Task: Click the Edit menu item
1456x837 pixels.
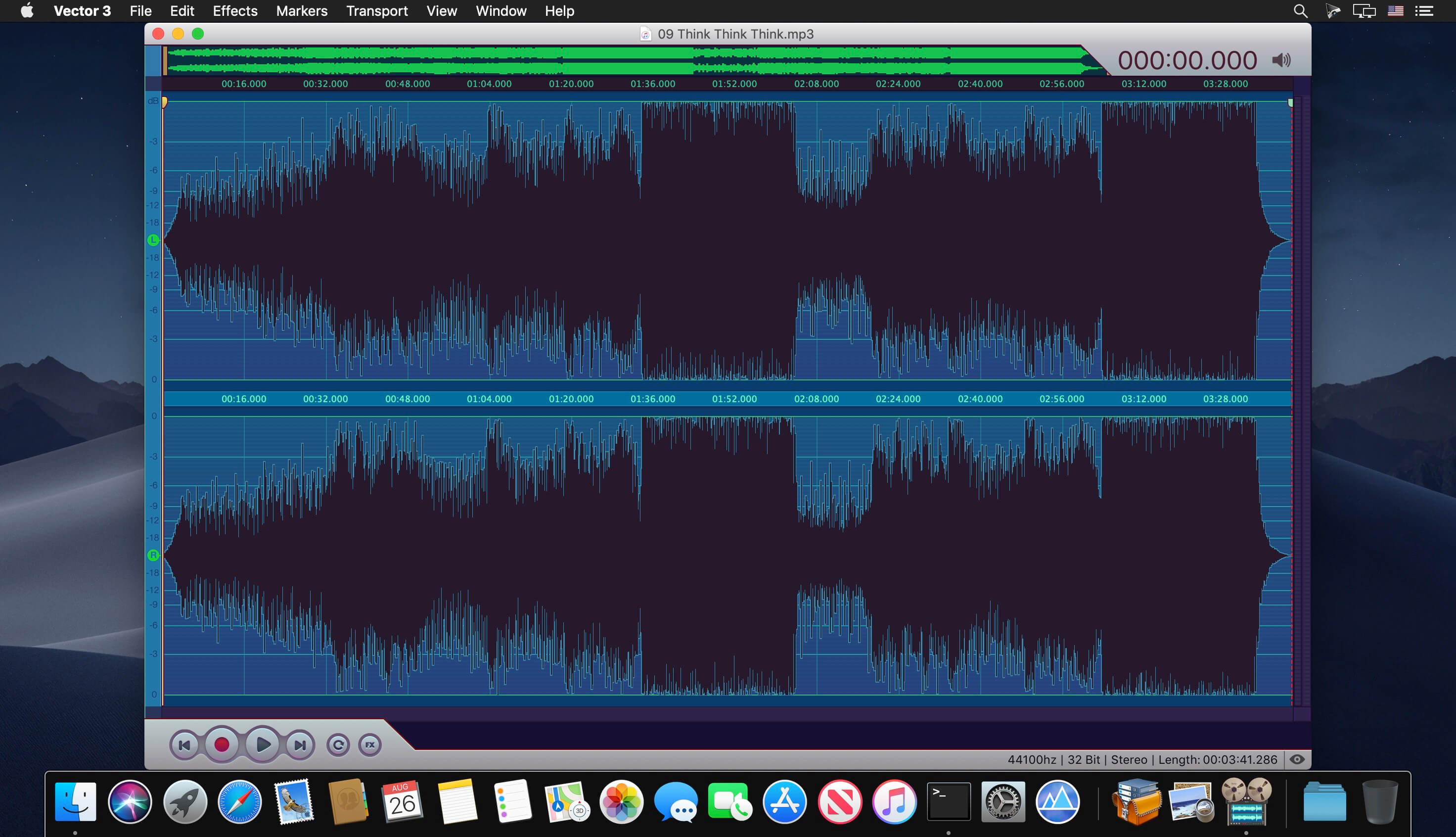Action: click(180, 11)
